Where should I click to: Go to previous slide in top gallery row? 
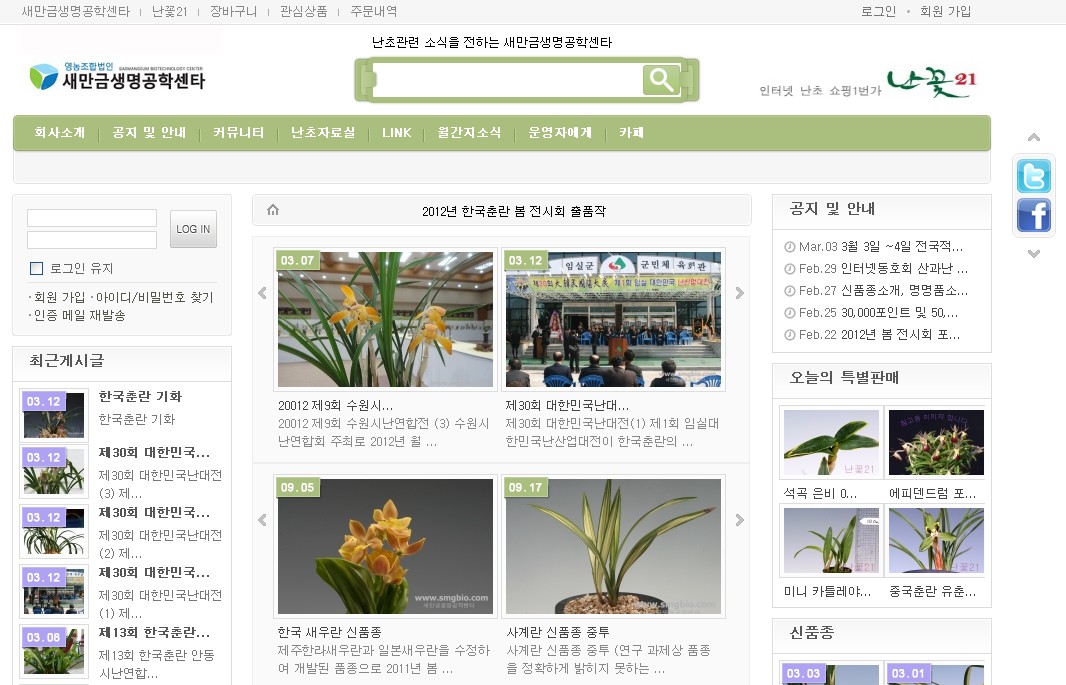262,293
